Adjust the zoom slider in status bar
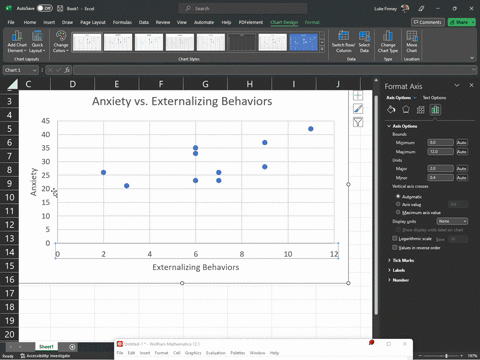 (446, 356)
